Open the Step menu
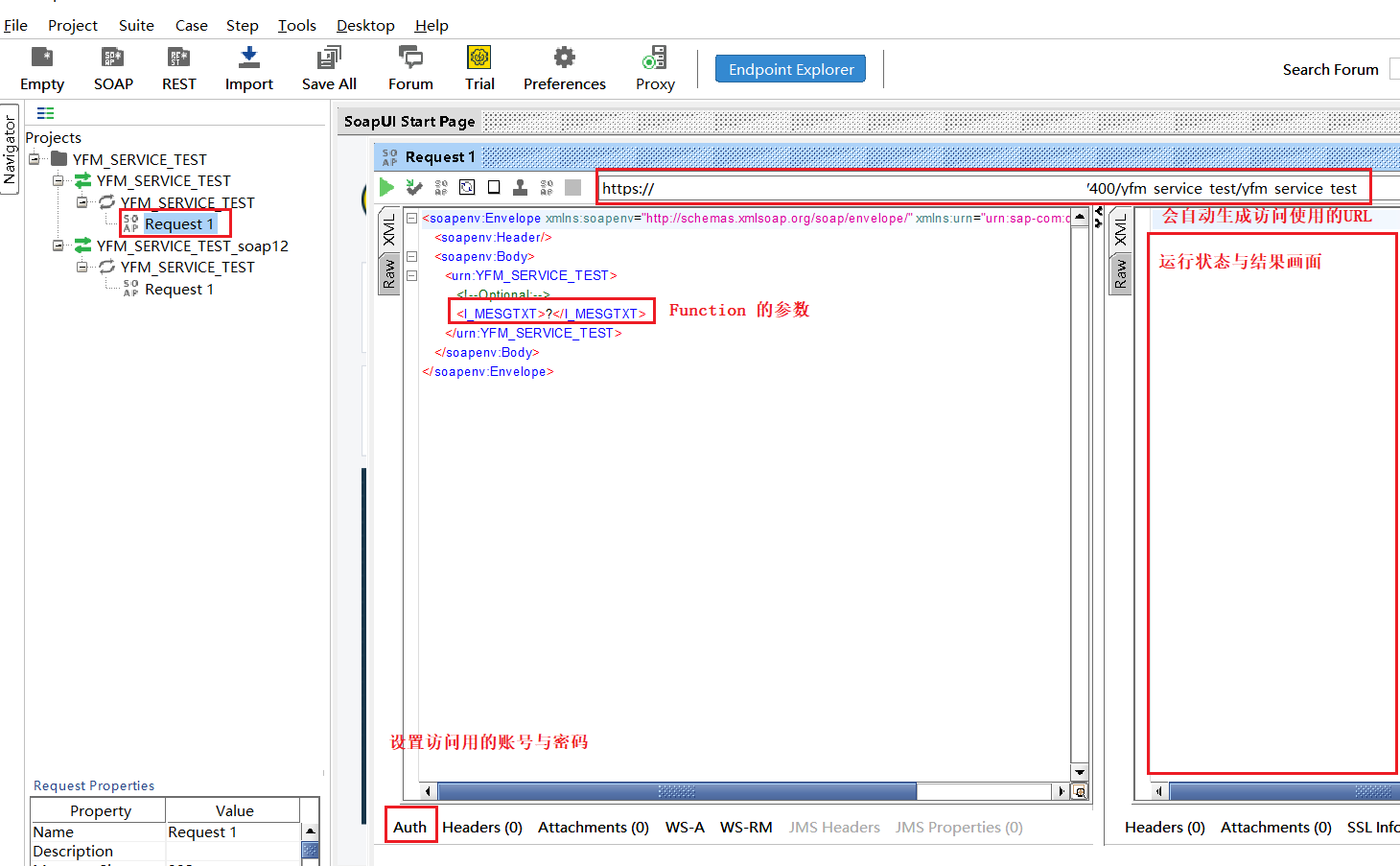This screenshot has width=1400, height=866. tap(243, 25)
